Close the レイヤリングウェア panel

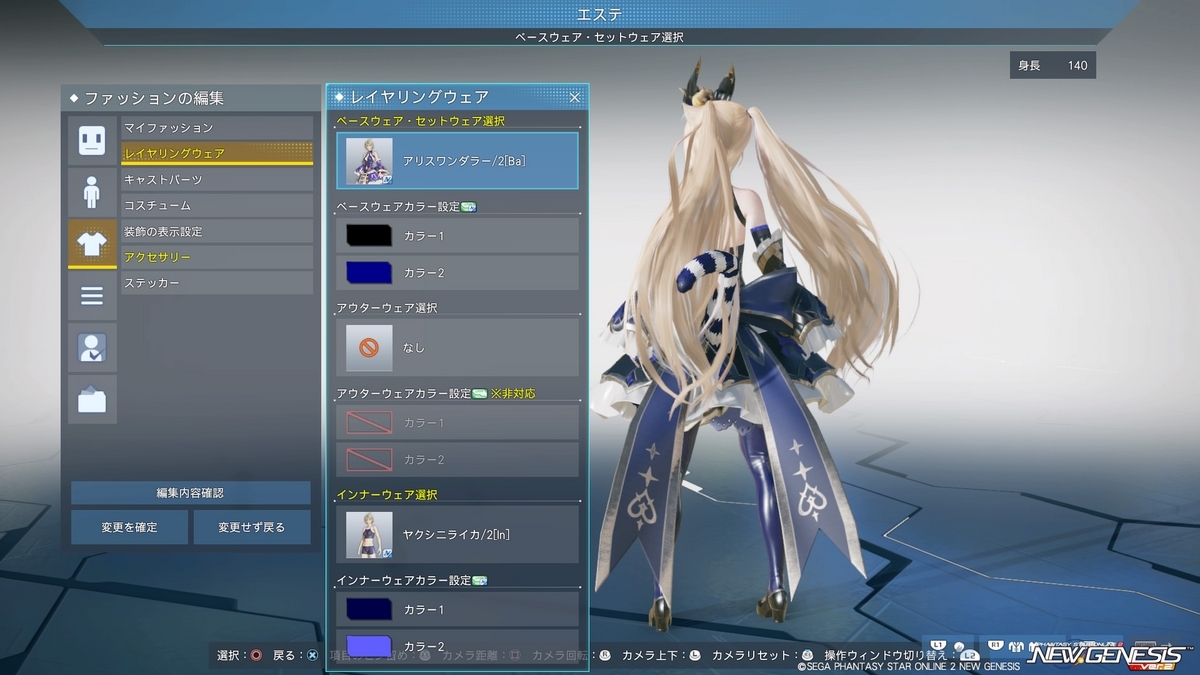[575, 97]
